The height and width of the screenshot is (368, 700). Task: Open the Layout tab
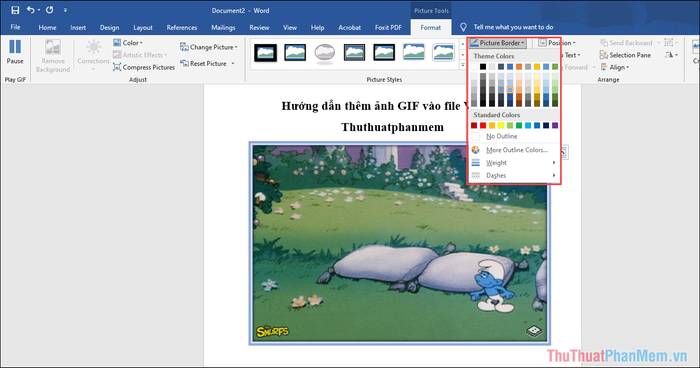(x=143, y=27)
